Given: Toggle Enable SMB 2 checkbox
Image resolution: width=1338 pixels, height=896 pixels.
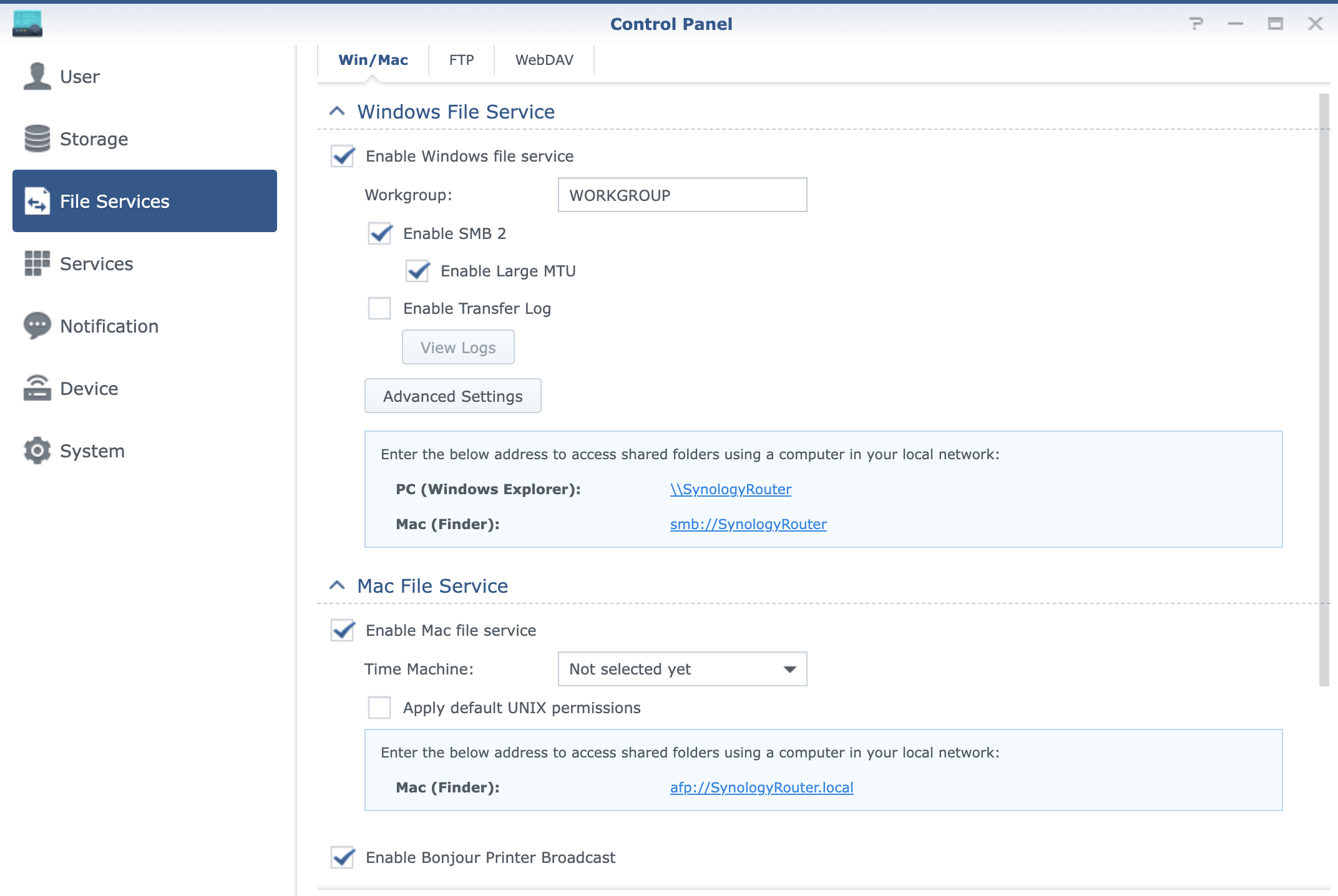Looking at the screenshot, I should (380, 233).
